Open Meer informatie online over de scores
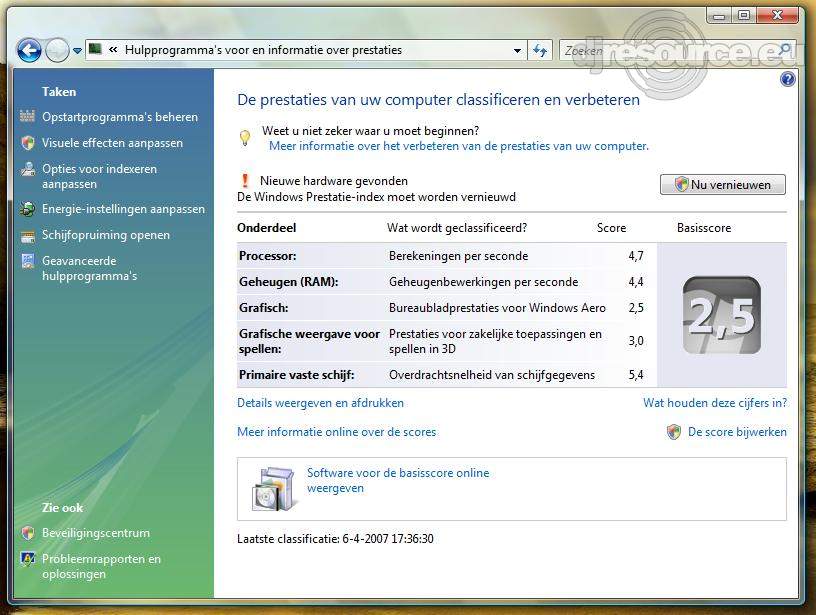The height and width of the screenshot is (615, 816). (x=336, y=432)
